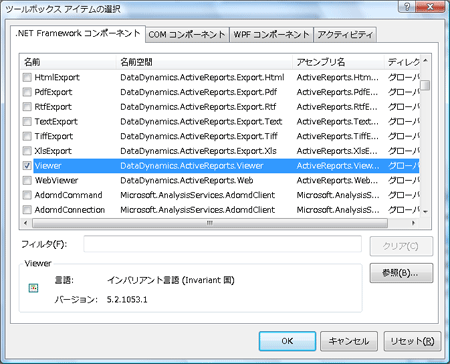Check the HtmlExport checkbox

27,78
